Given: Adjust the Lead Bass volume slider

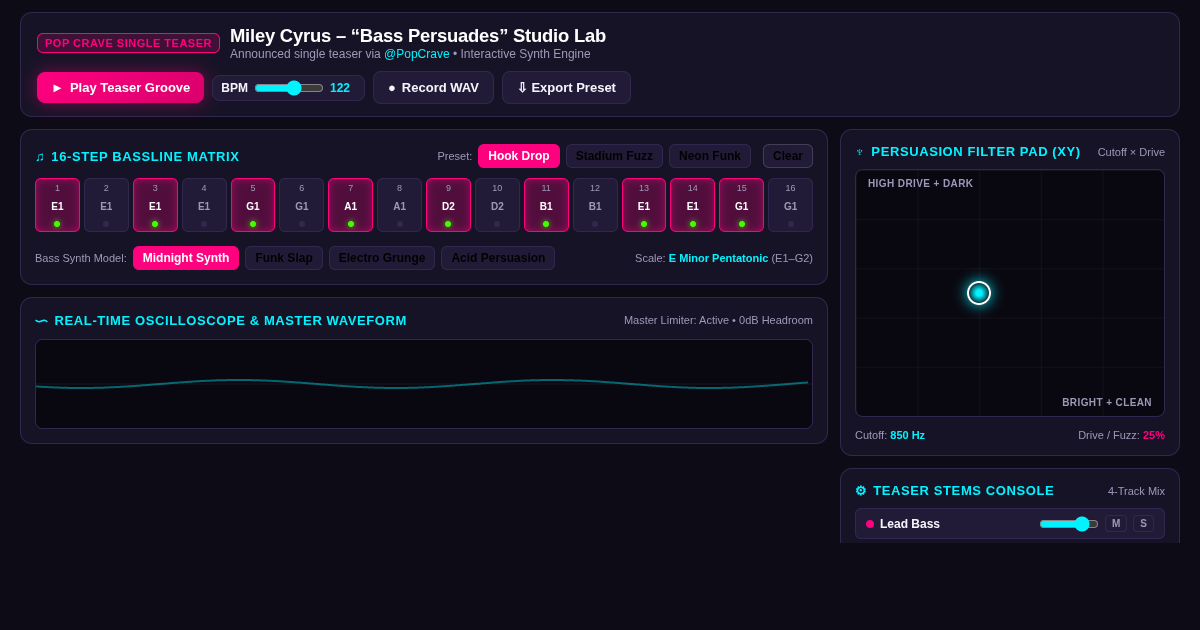Looking at the screenshot, I should point(1068,524).
